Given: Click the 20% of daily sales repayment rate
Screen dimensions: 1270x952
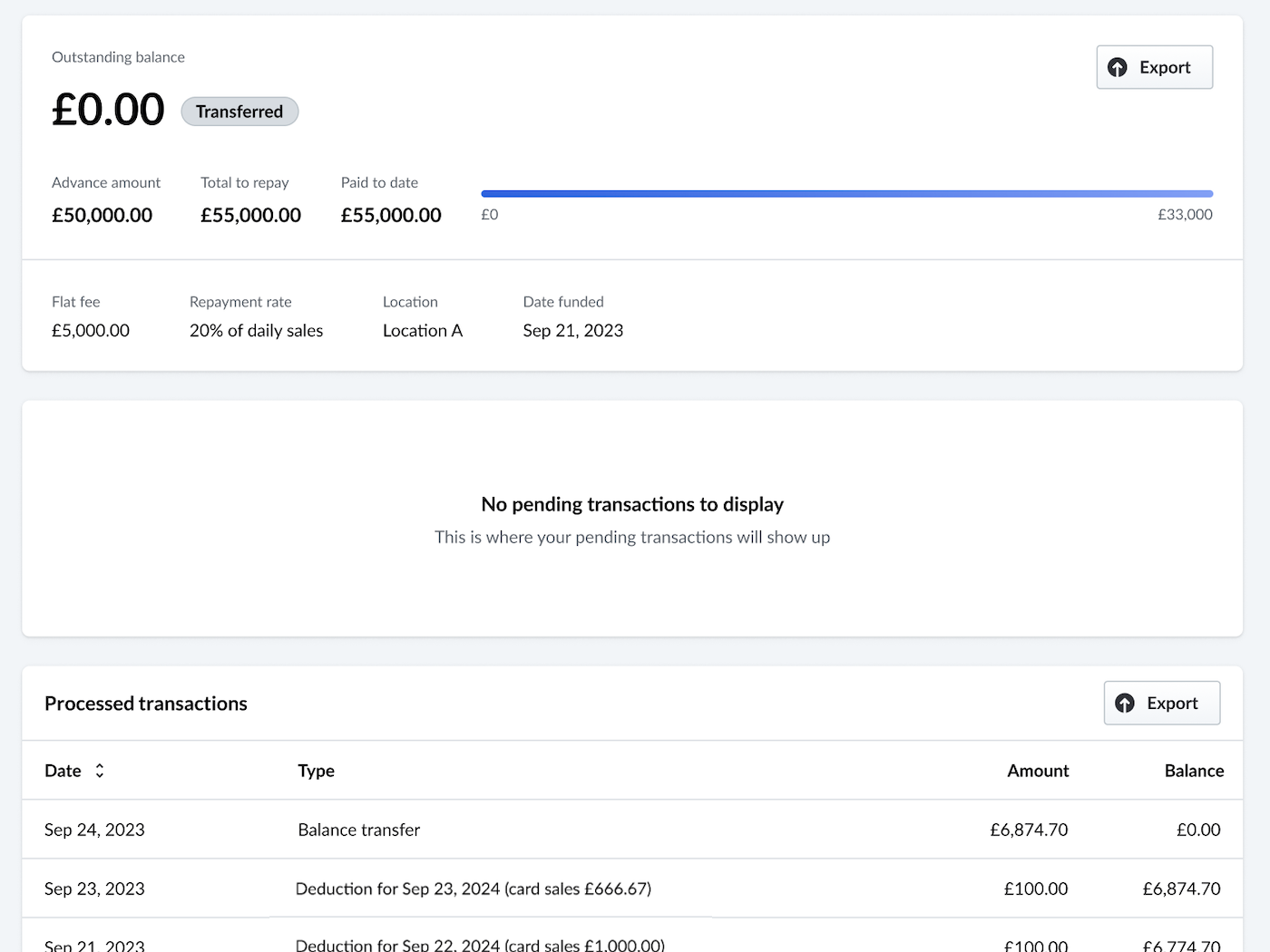Looking at the screenshot, I should tap(256, 331).
